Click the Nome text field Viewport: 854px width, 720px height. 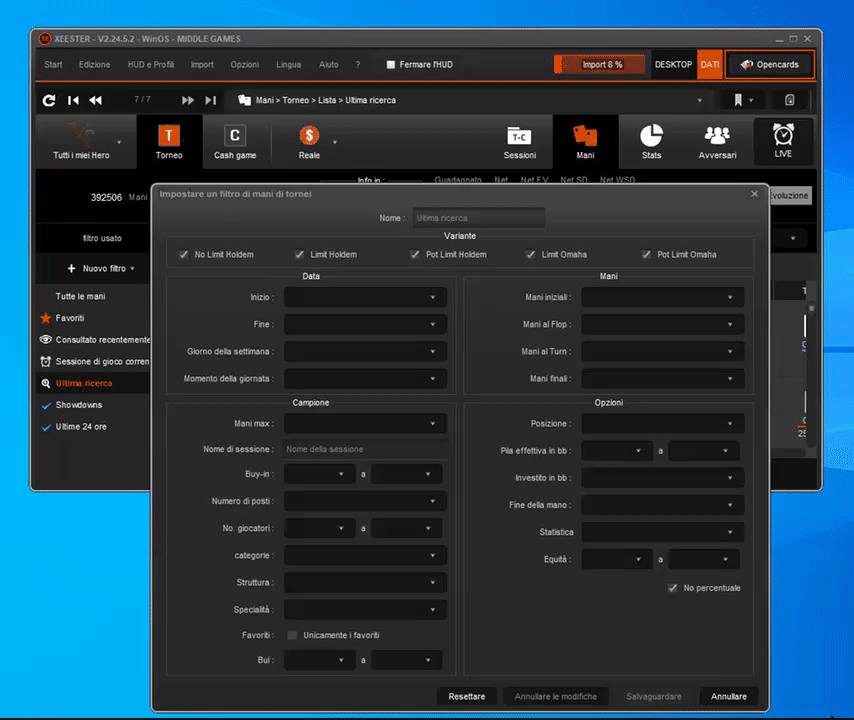coord(479,218)
